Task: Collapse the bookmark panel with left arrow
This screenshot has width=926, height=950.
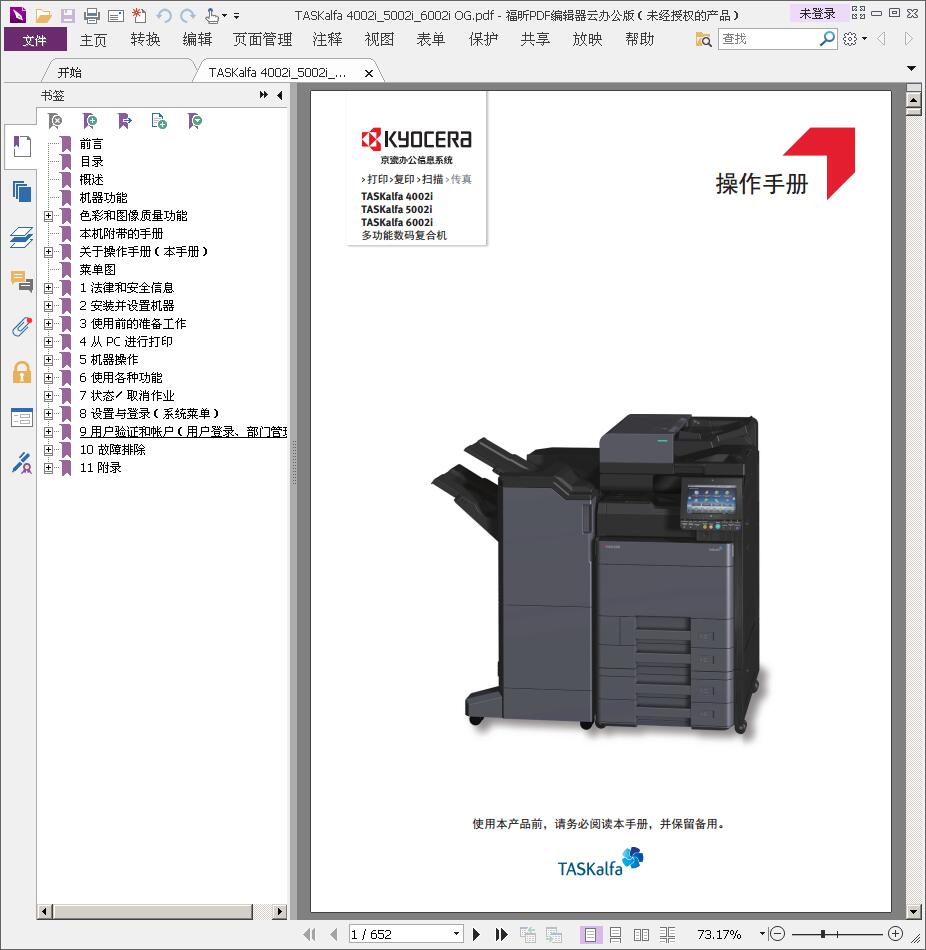Action: 279,95
